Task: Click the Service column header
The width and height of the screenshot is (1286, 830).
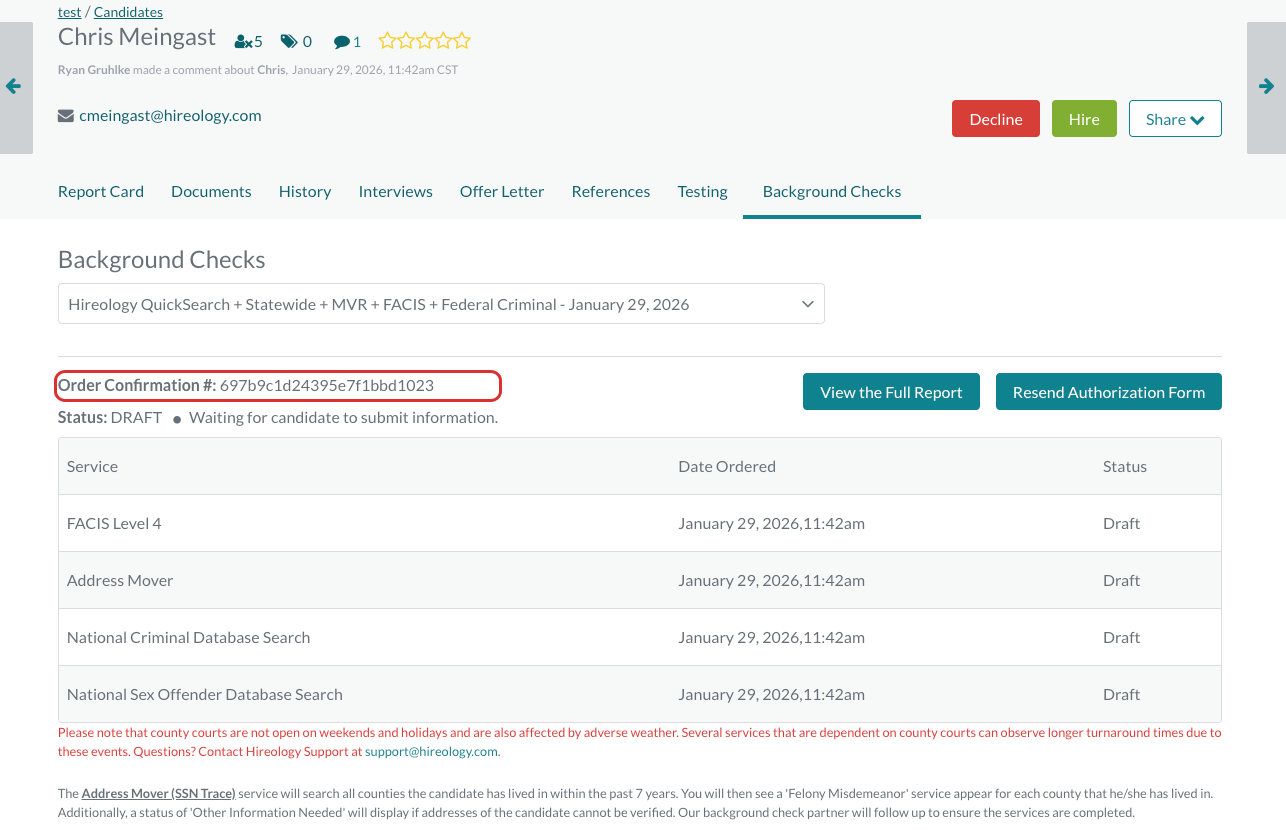Action: pos(92,466)
